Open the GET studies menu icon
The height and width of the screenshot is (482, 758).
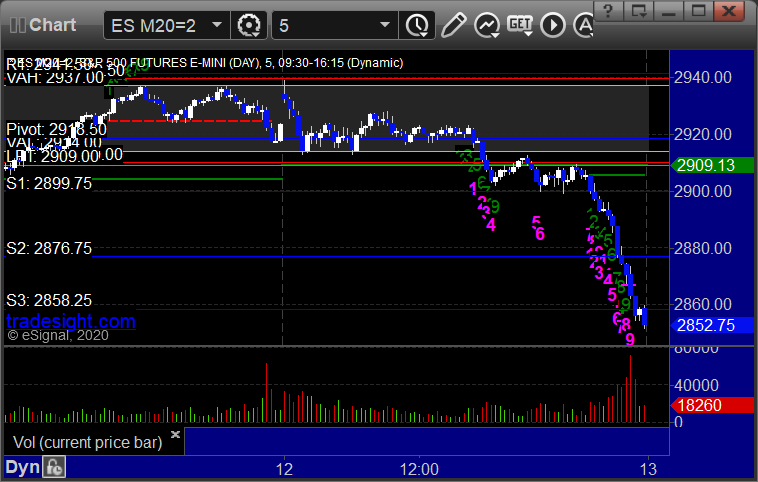520,25
